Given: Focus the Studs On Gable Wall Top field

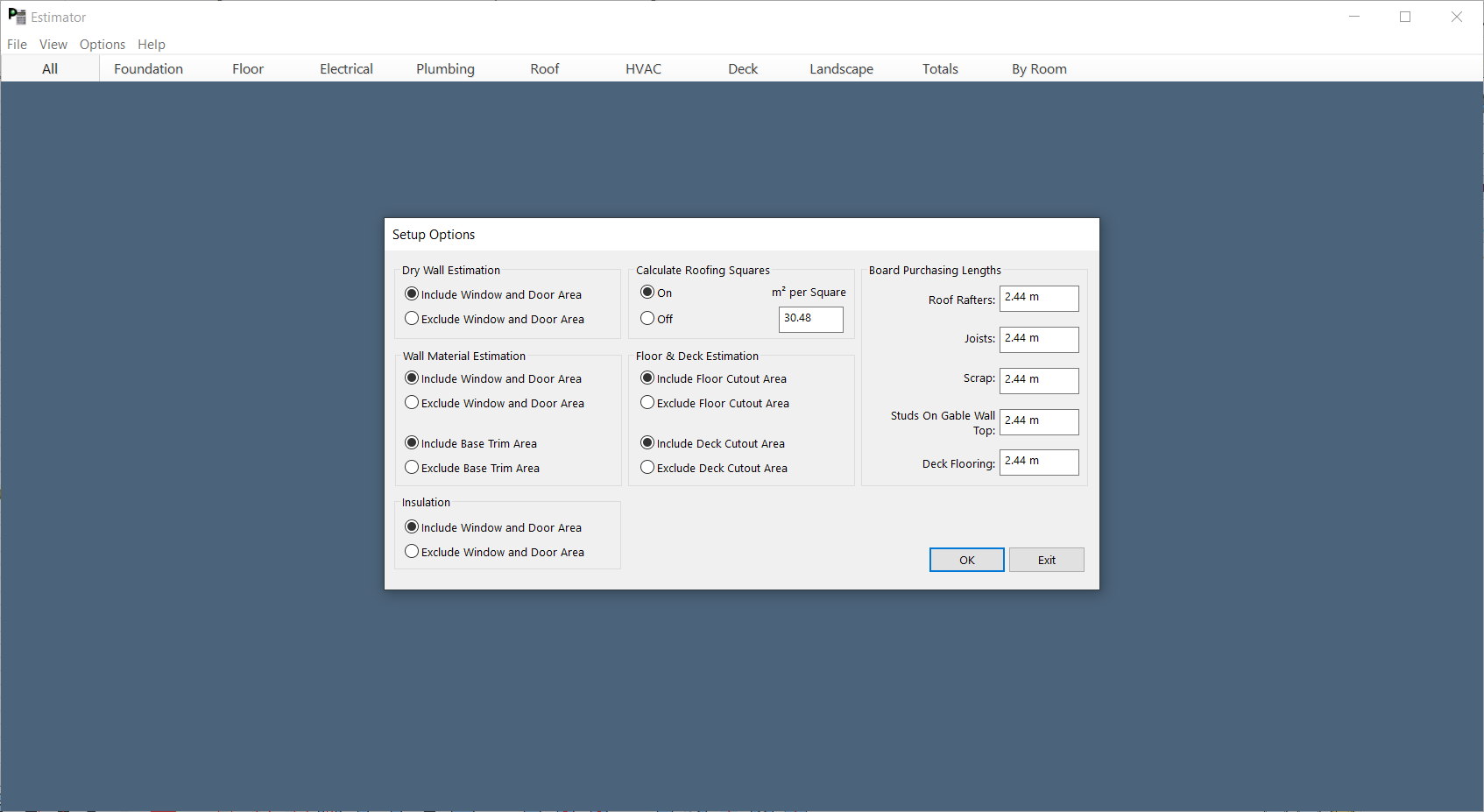Looking at the screenshot, I should point(1039,421).
